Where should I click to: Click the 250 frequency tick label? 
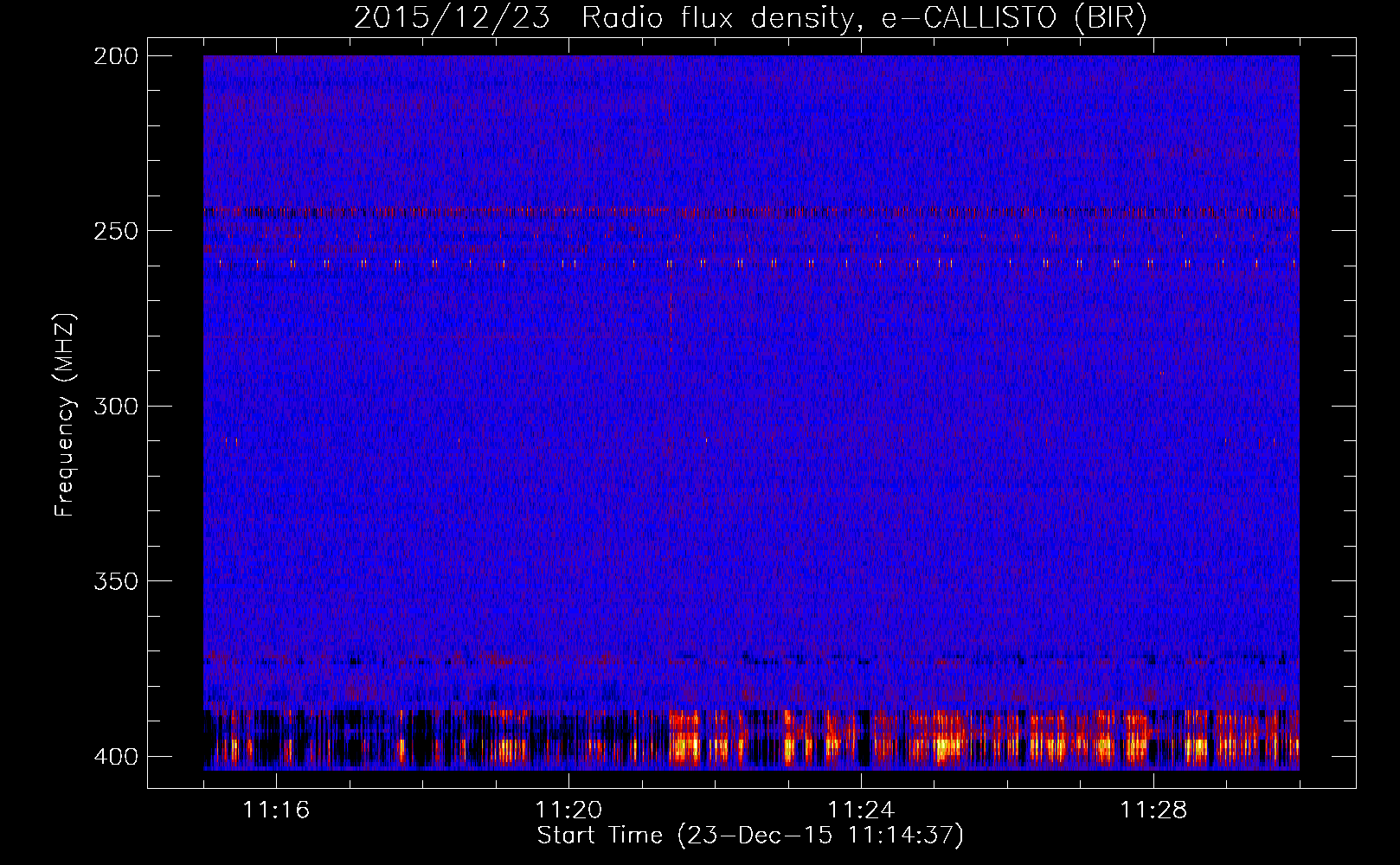click(x=116, y=231)
